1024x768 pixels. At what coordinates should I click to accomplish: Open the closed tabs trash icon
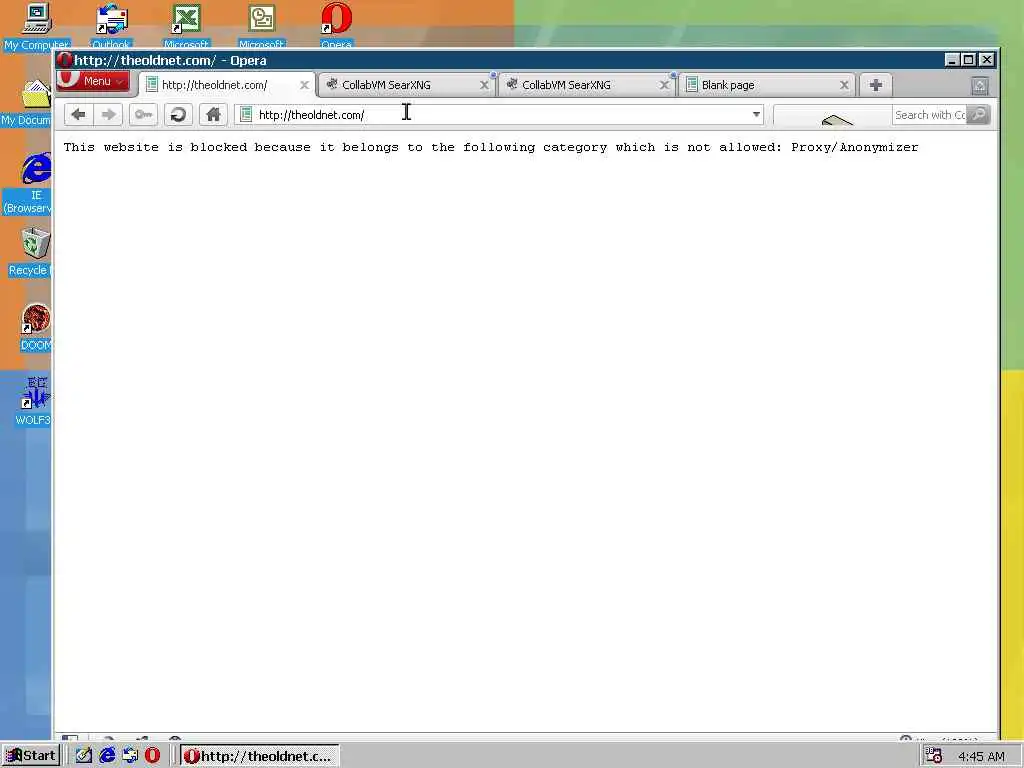pyautogui.click(x=980, y=86)
